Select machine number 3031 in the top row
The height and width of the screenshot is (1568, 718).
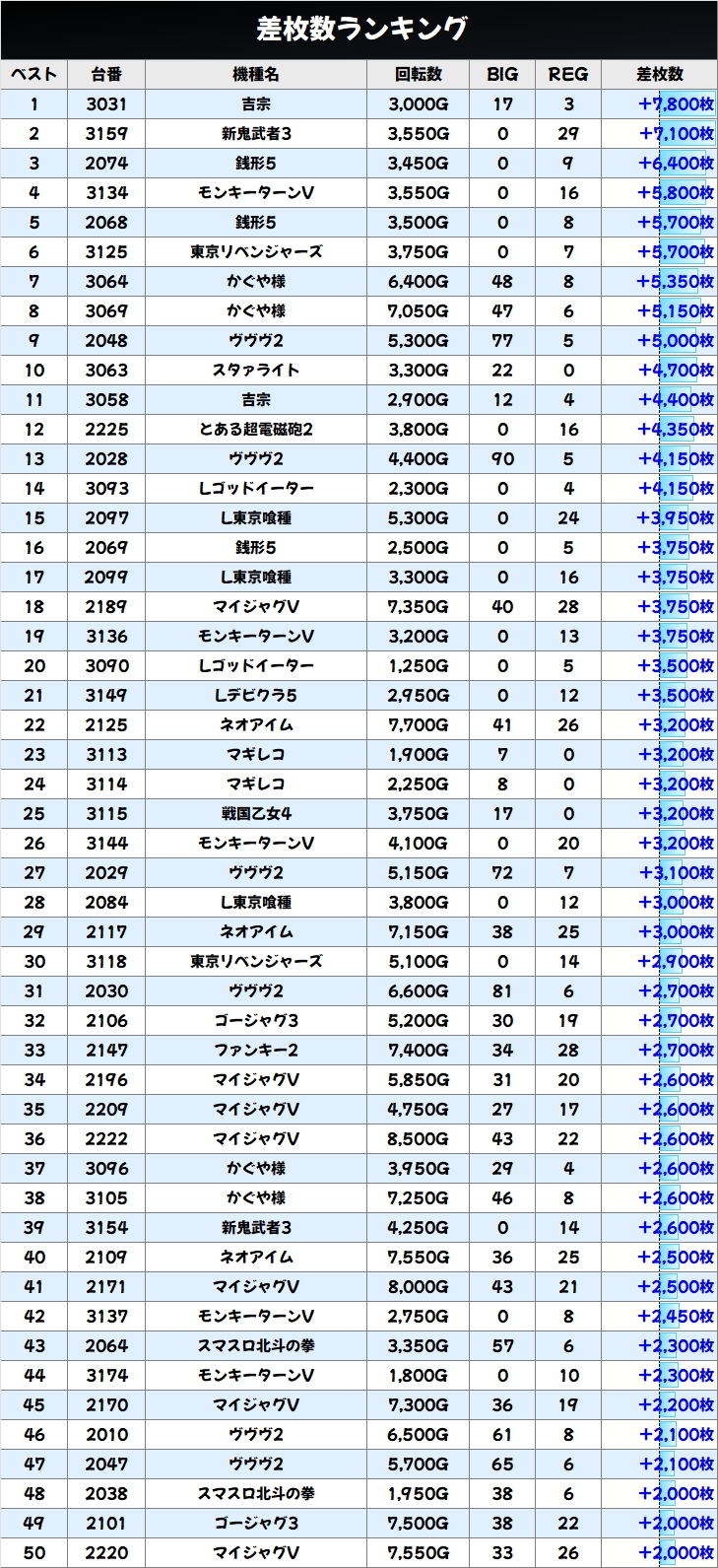pos(106,104)
